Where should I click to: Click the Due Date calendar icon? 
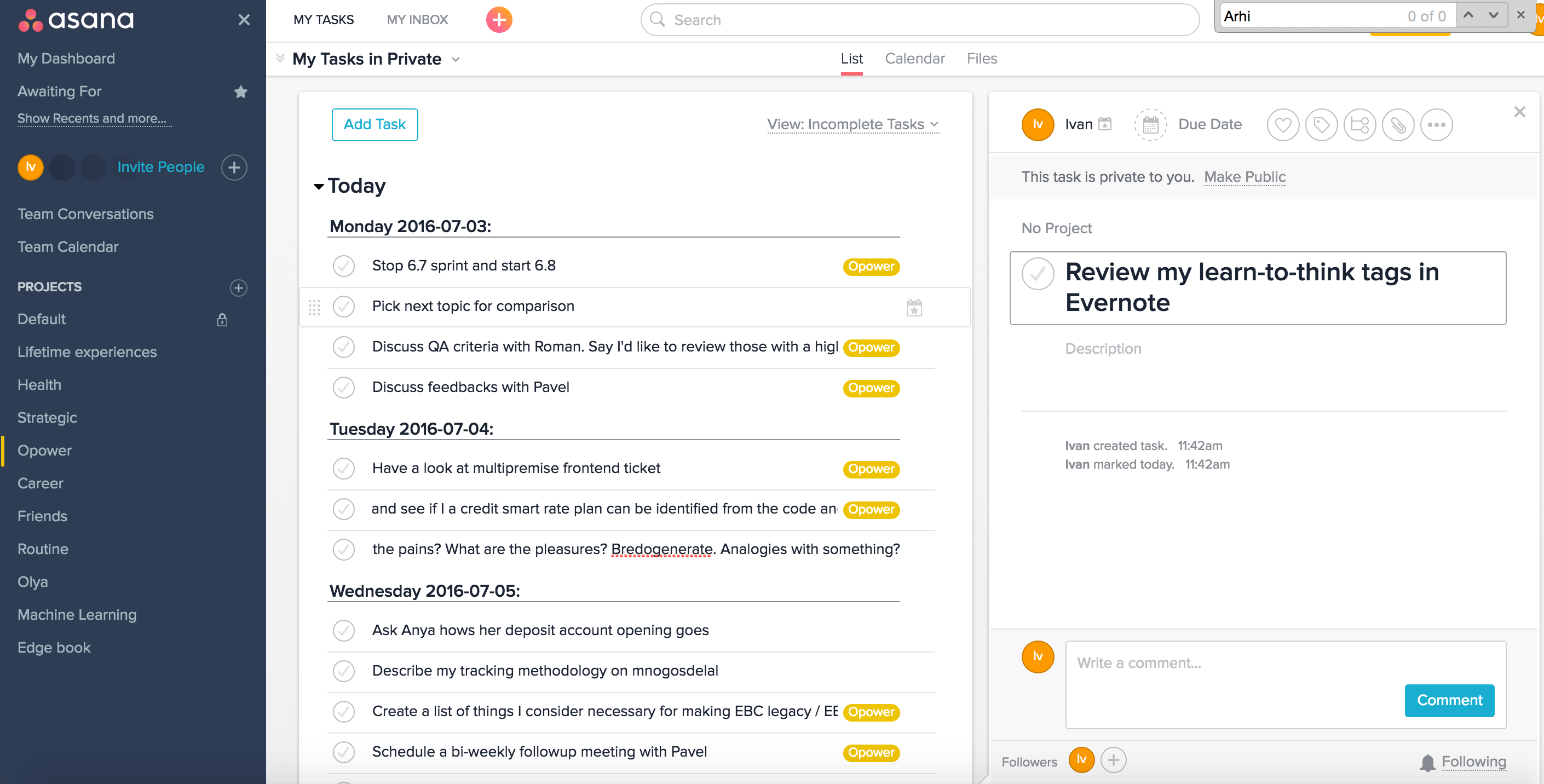[x=1150, y=125]
